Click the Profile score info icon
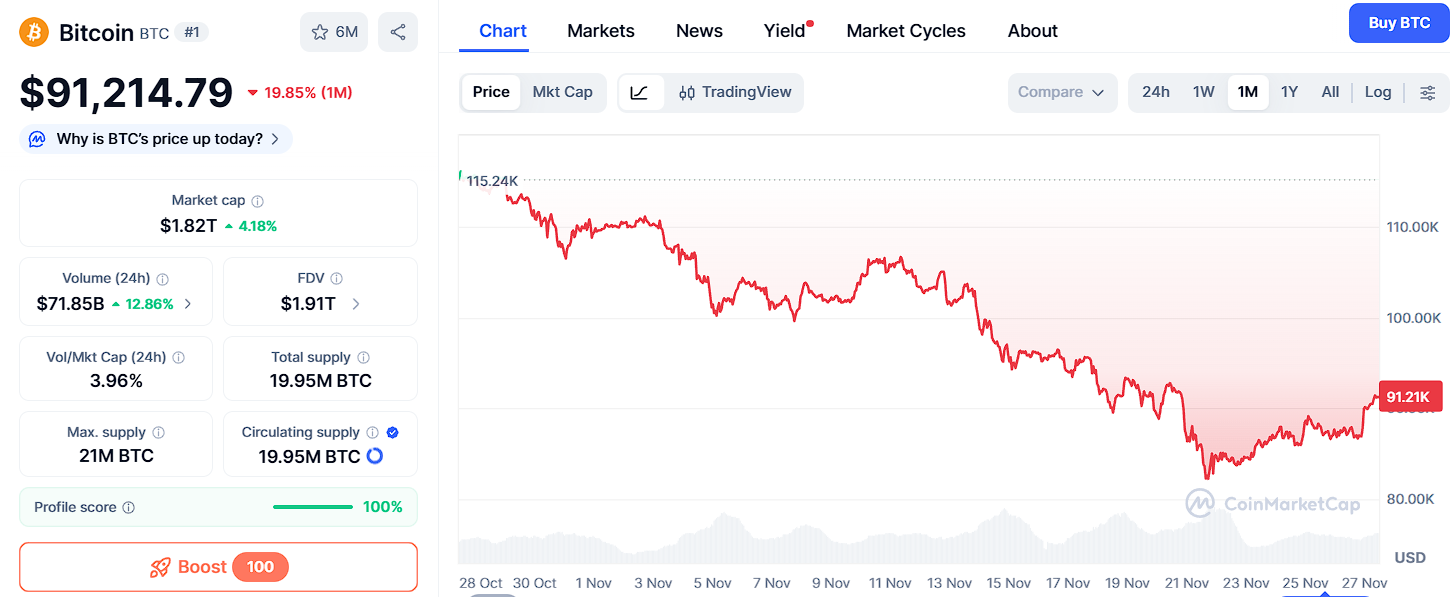Screen dimensions: 1450x597 (x=128, y=508)
